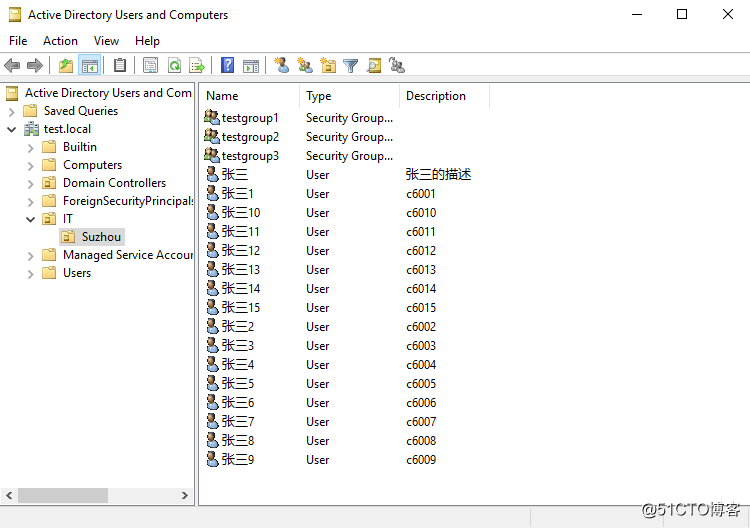Click the tree pane scroll left arrow
Image resolution: width=750 pixels, height=528 pixels.
click(9, 495)
